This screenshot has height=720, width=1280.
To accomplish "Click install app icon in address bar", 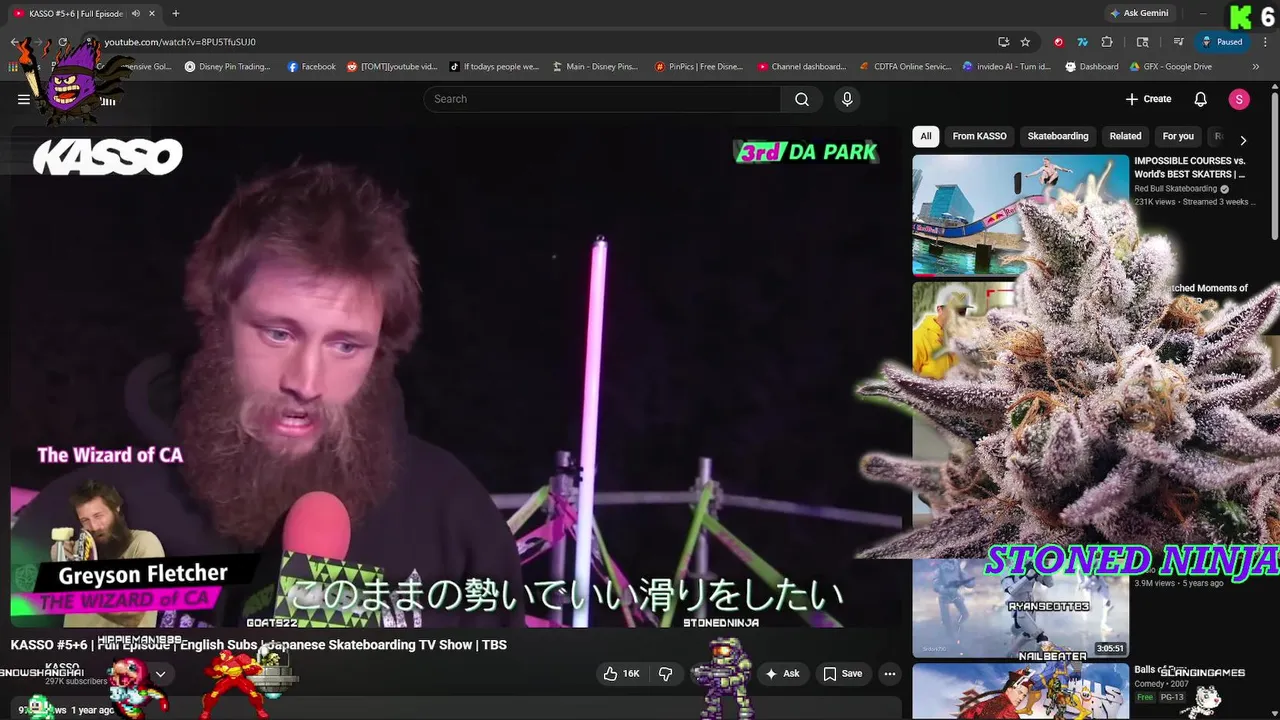I will 1003,42.
